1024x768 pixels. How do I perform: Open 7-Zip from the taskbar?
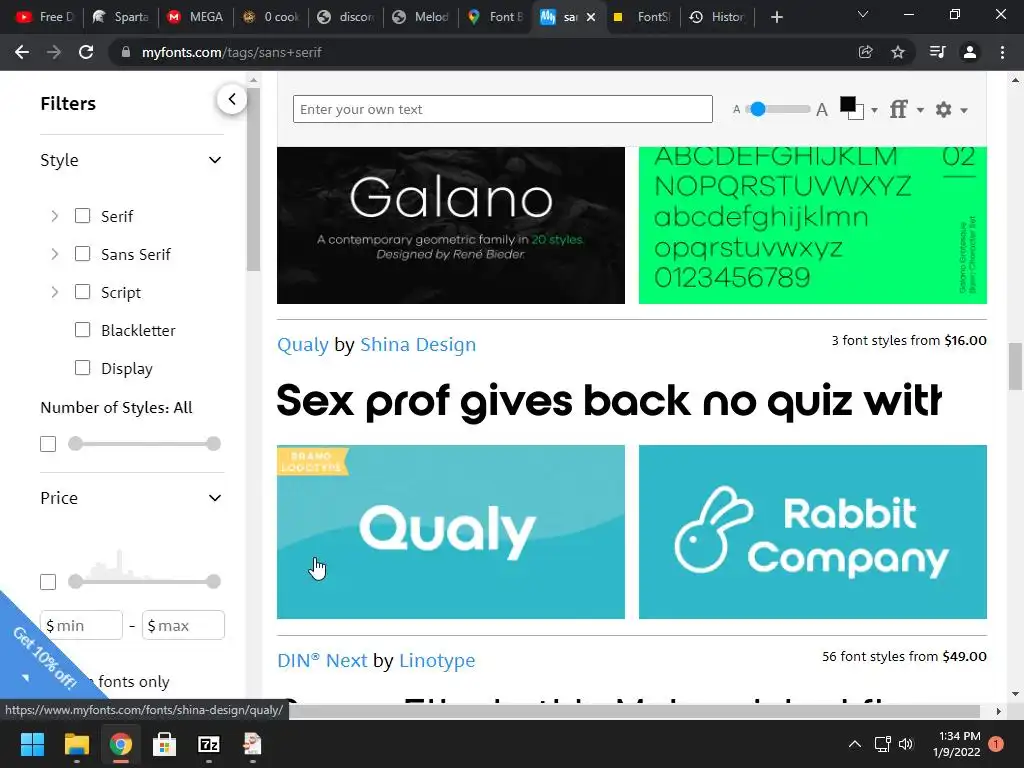[x=208, y=744]
